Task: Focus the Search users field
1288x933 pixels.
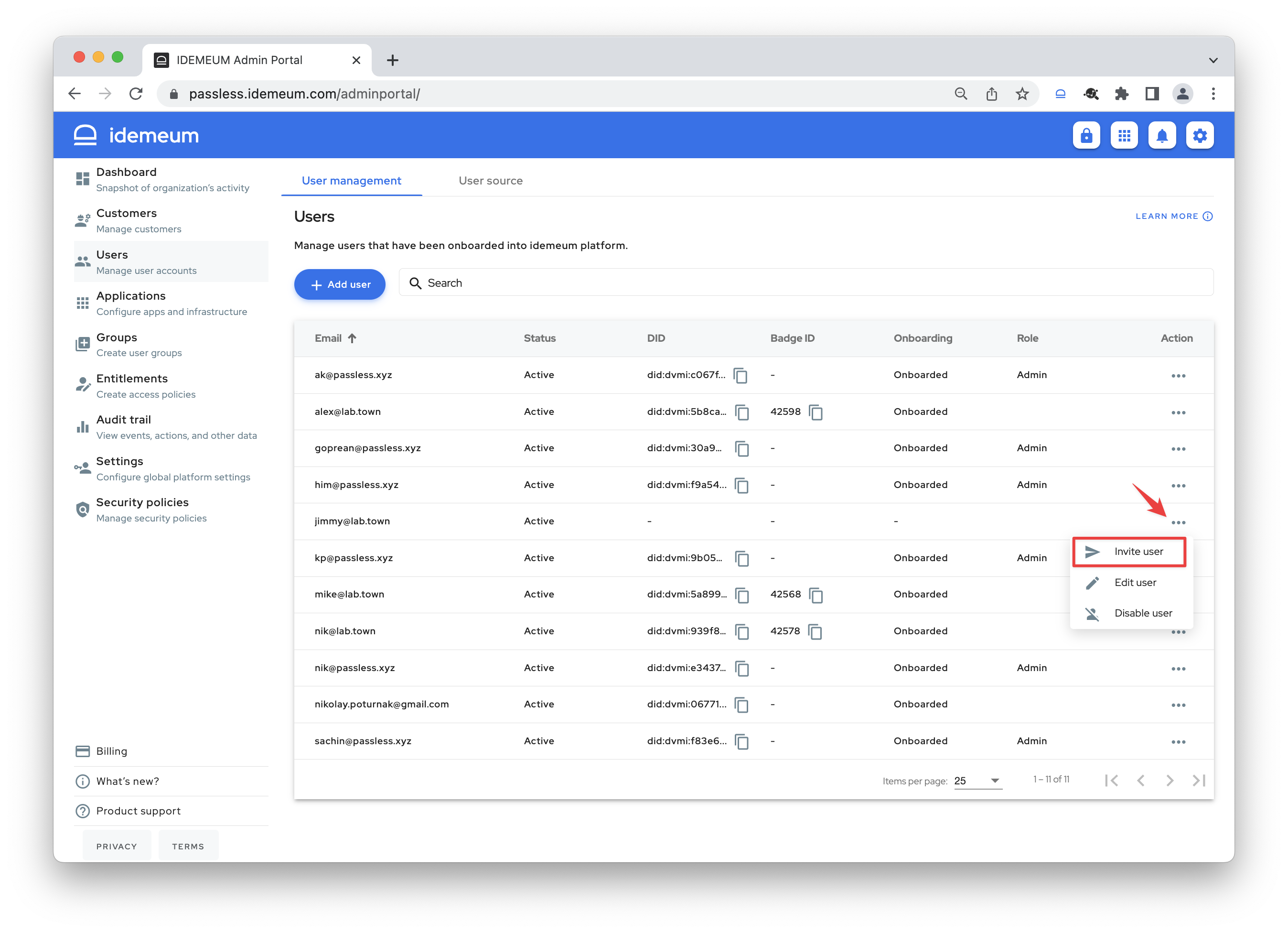Action: click(806, 283)
